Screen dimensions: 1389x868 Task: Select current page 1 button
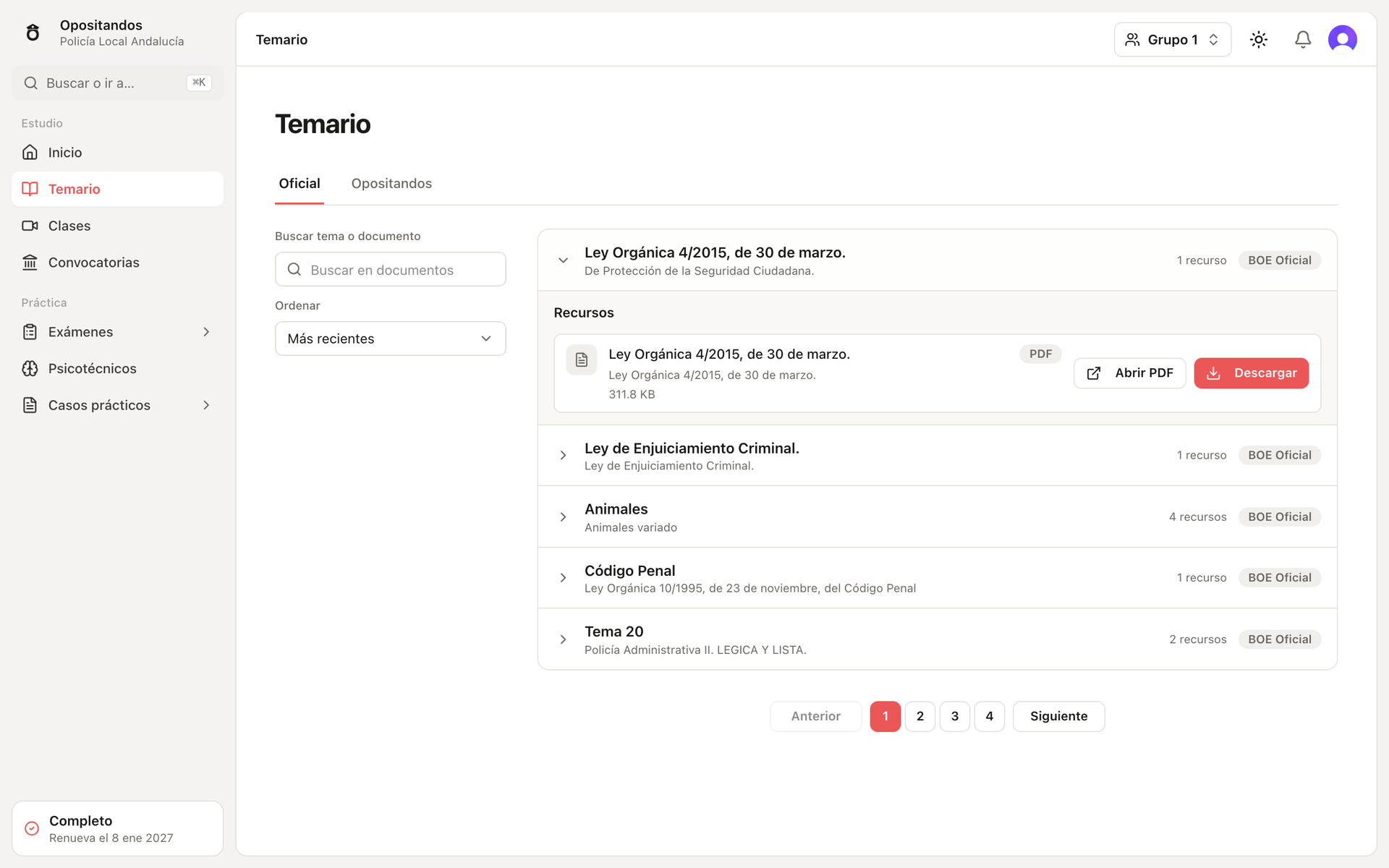pyautogui.click(x=885, y=716)
